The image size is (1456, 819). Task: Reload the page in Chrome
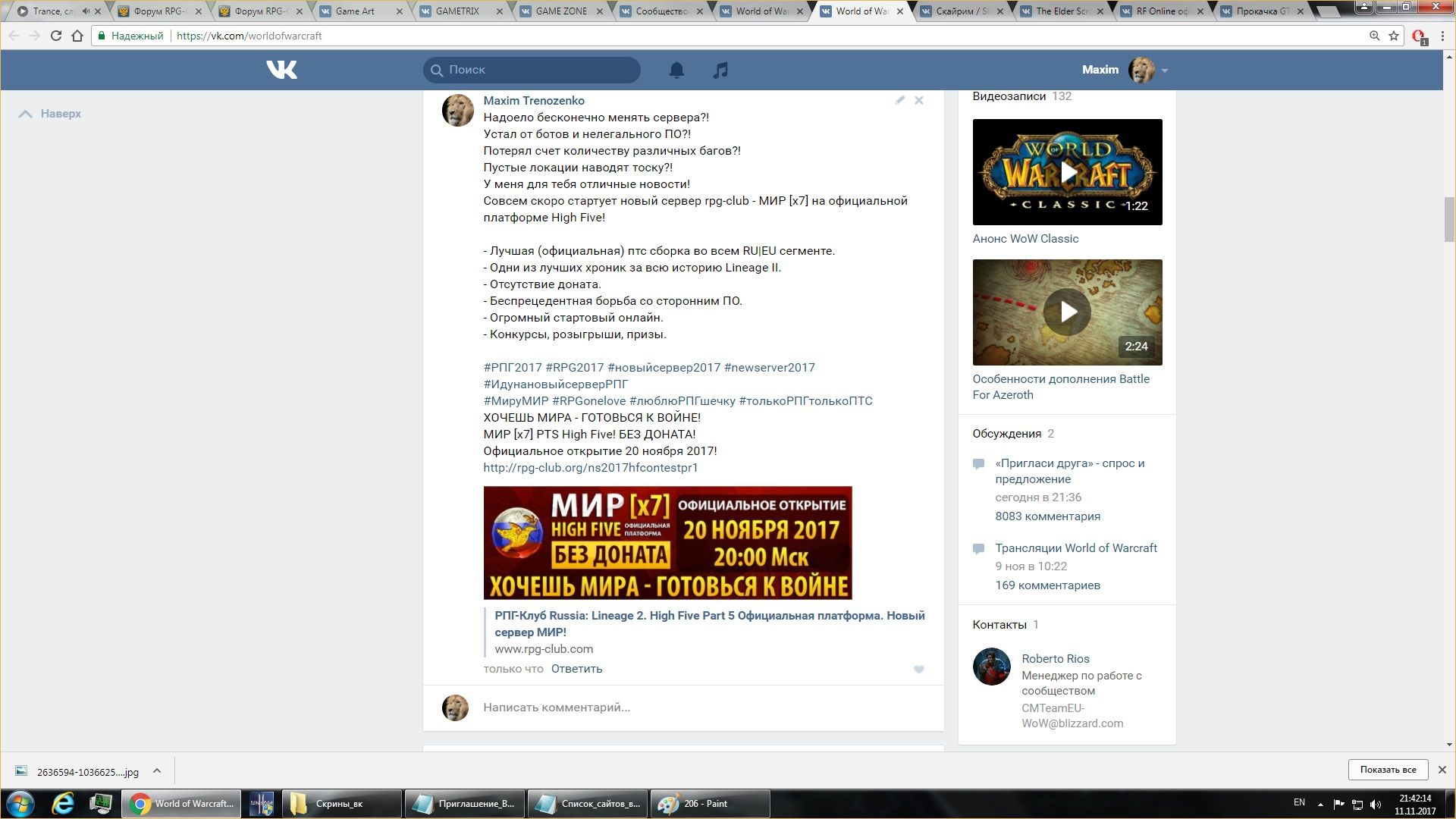tap(55, 36)
